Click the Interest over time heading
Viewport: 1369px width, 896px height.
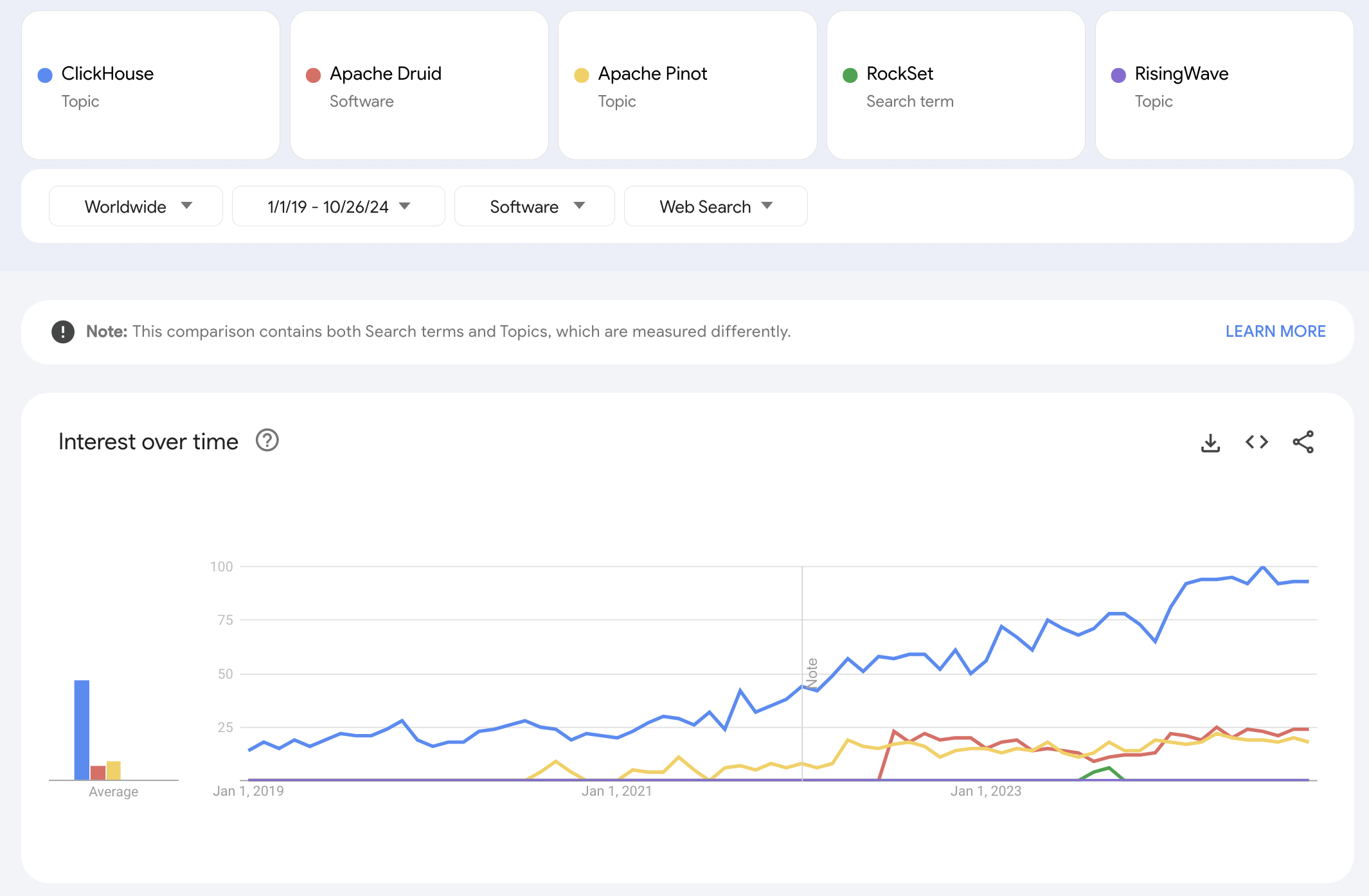tap(148, 442)
